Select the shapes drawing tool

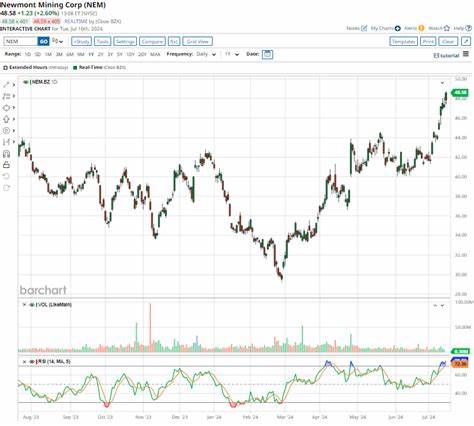tap(6, 108)
